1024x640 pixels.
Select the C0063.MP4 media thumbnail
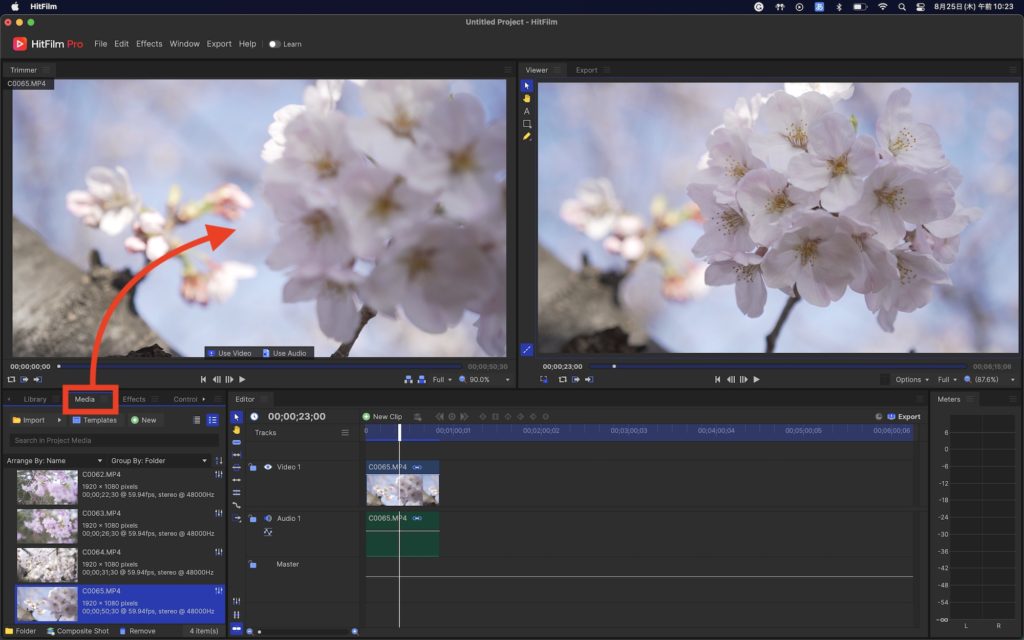(x=47, y=526)
